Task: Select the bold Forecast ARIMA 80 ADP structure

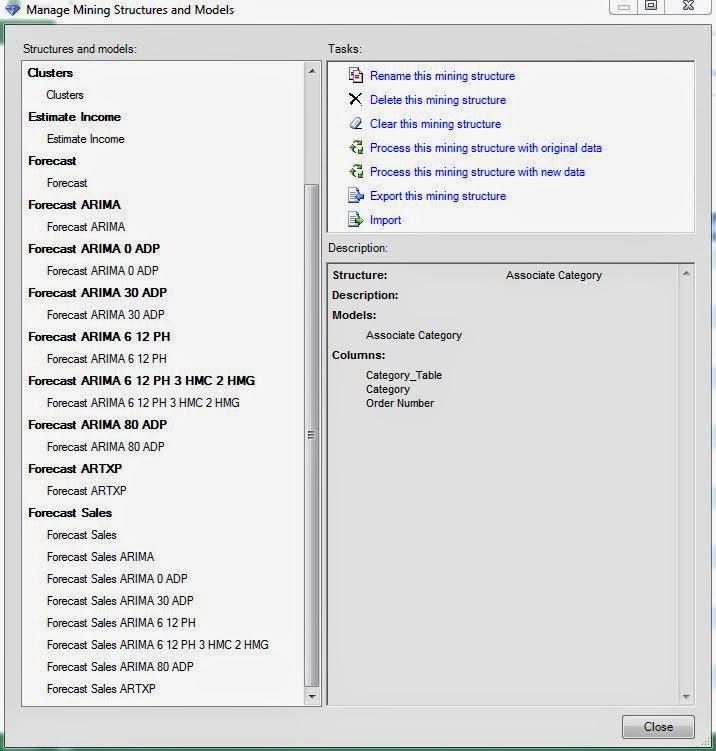Action: [97, 425]
